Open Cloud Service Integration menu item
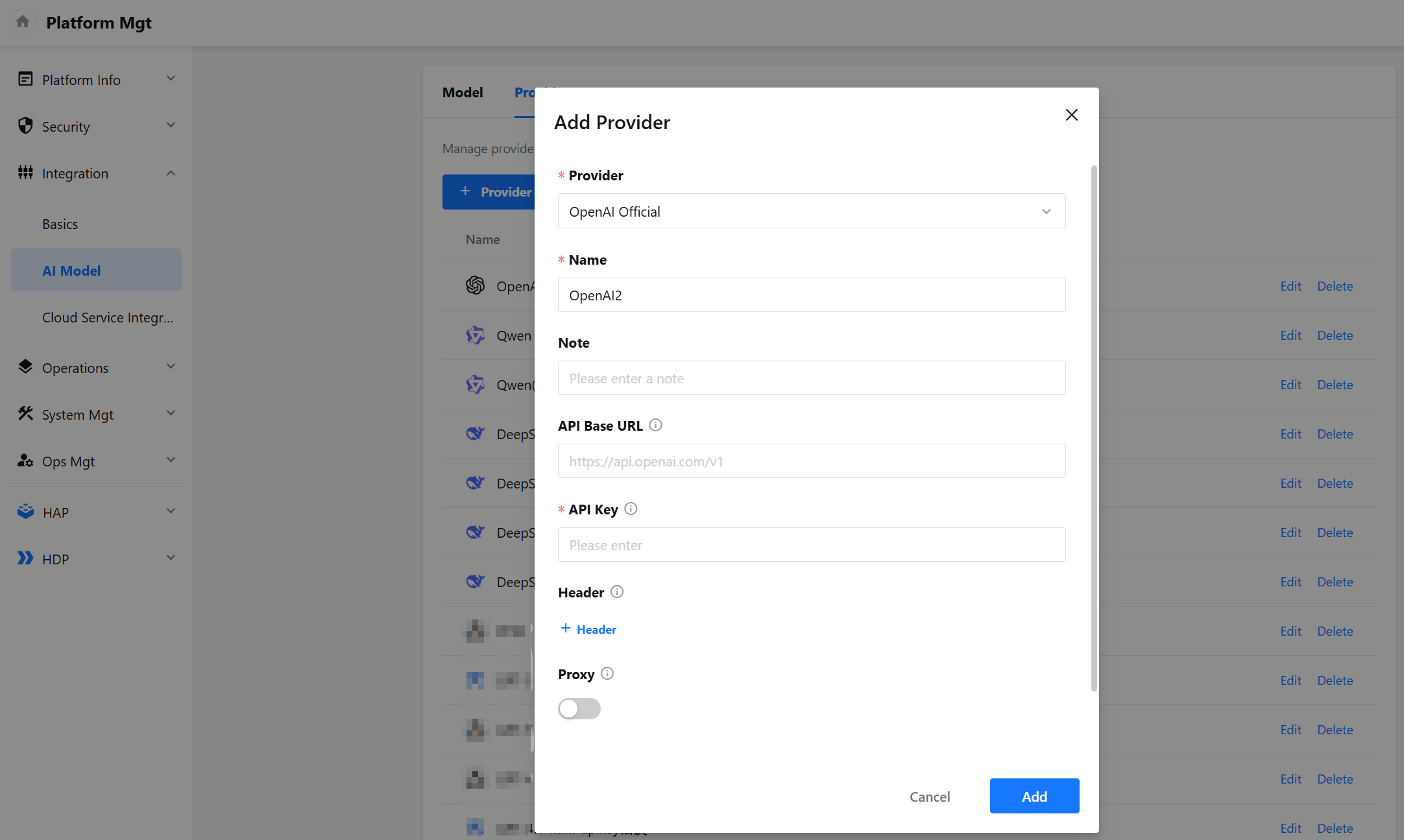 (108, 317)
